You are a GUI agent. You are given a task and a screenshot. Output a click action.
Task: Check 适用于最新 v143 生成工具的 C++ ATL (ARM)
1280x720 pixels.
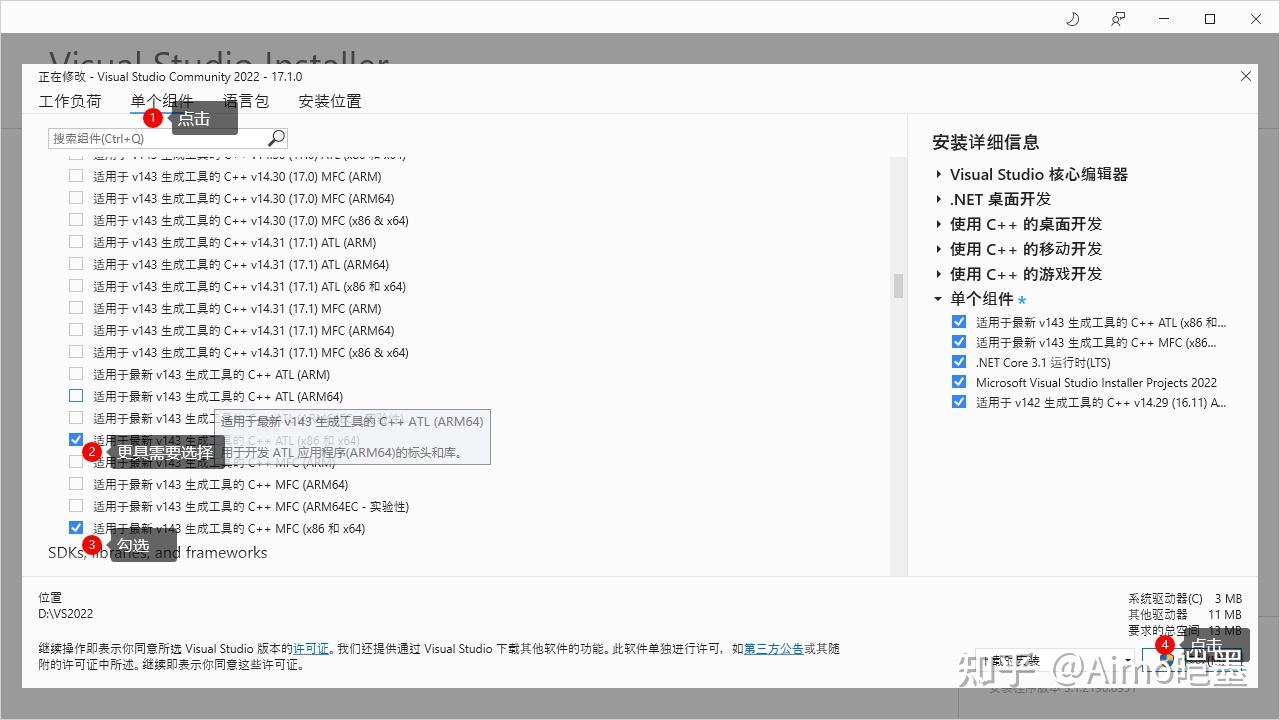(75, 374)
